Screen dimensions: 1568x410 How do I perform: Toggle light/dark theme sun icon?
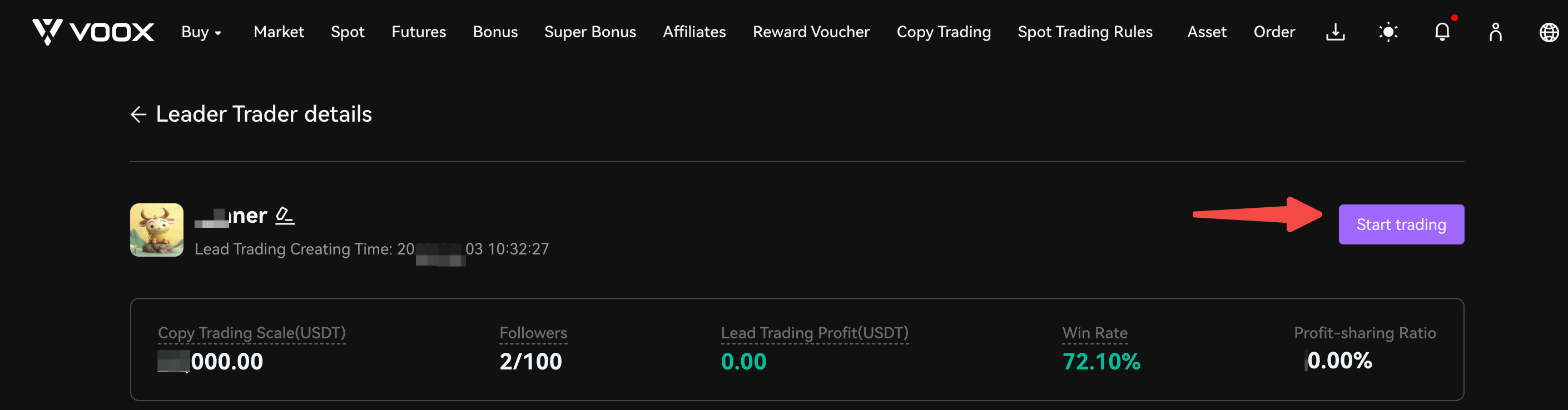pos(1388,32)
